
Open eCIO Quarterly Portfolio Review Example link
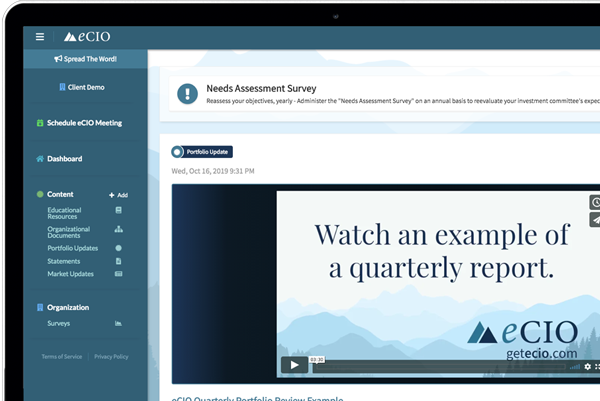tap(258, 398)
